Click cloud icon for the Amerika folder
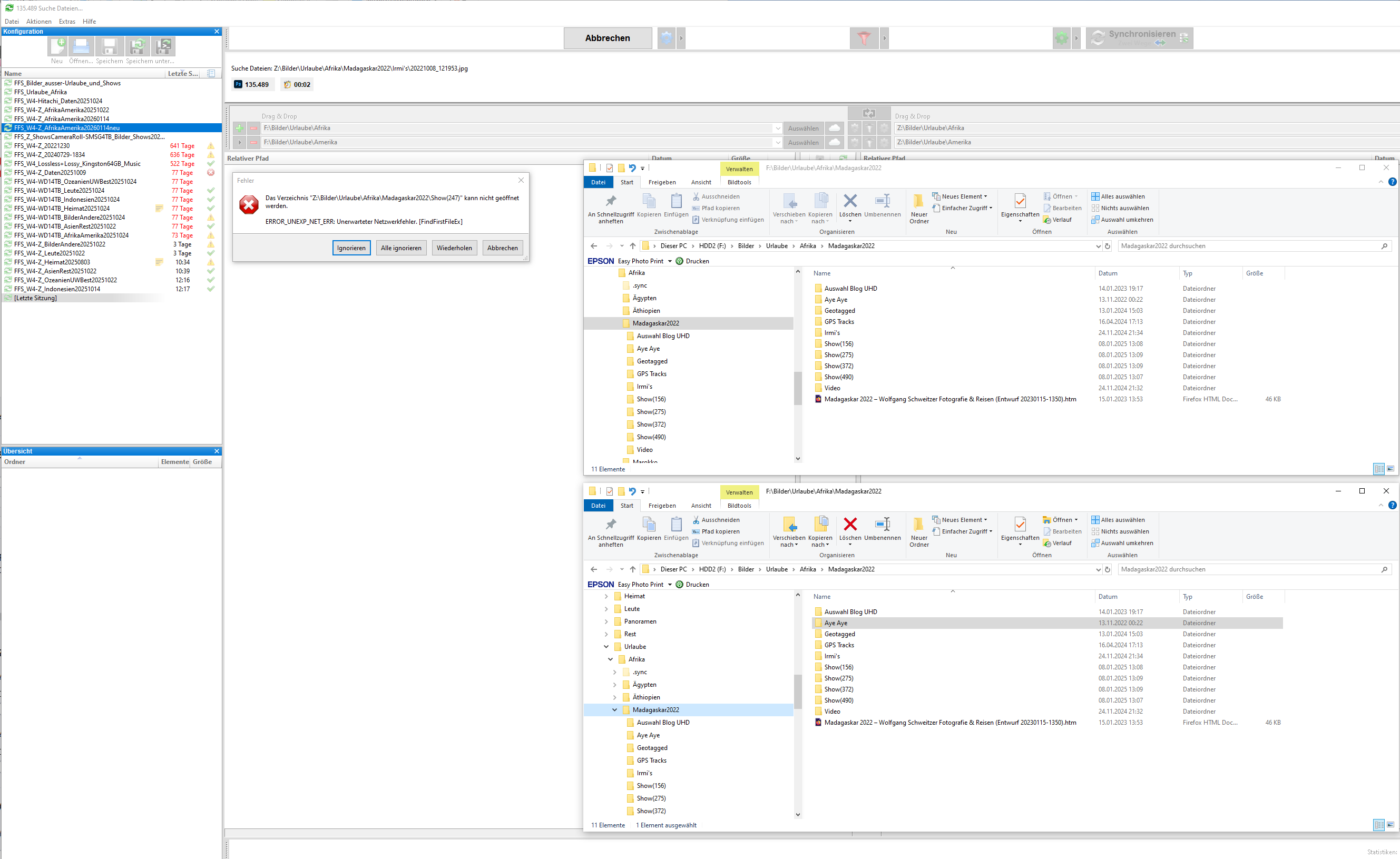1400x859 pixels. 834,143
